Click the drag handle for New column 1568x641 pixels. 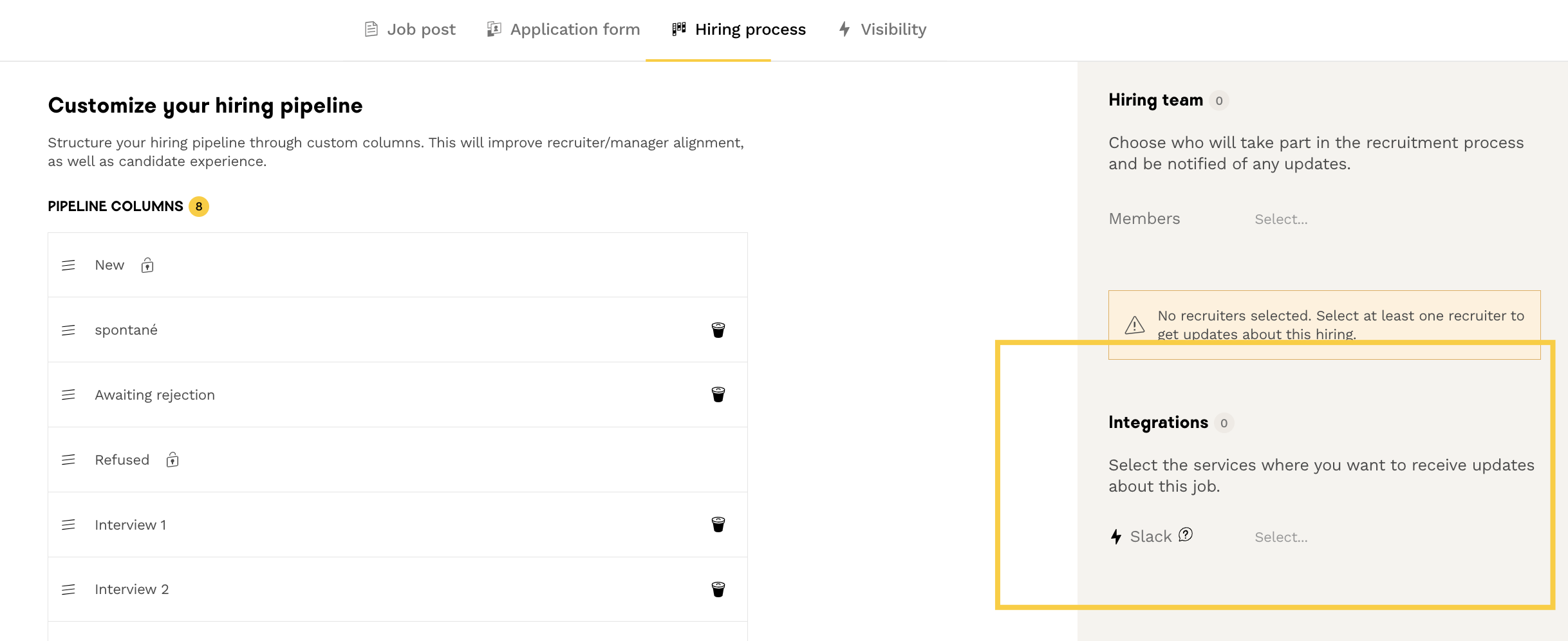pyautogui.click(x=68, y=265)
